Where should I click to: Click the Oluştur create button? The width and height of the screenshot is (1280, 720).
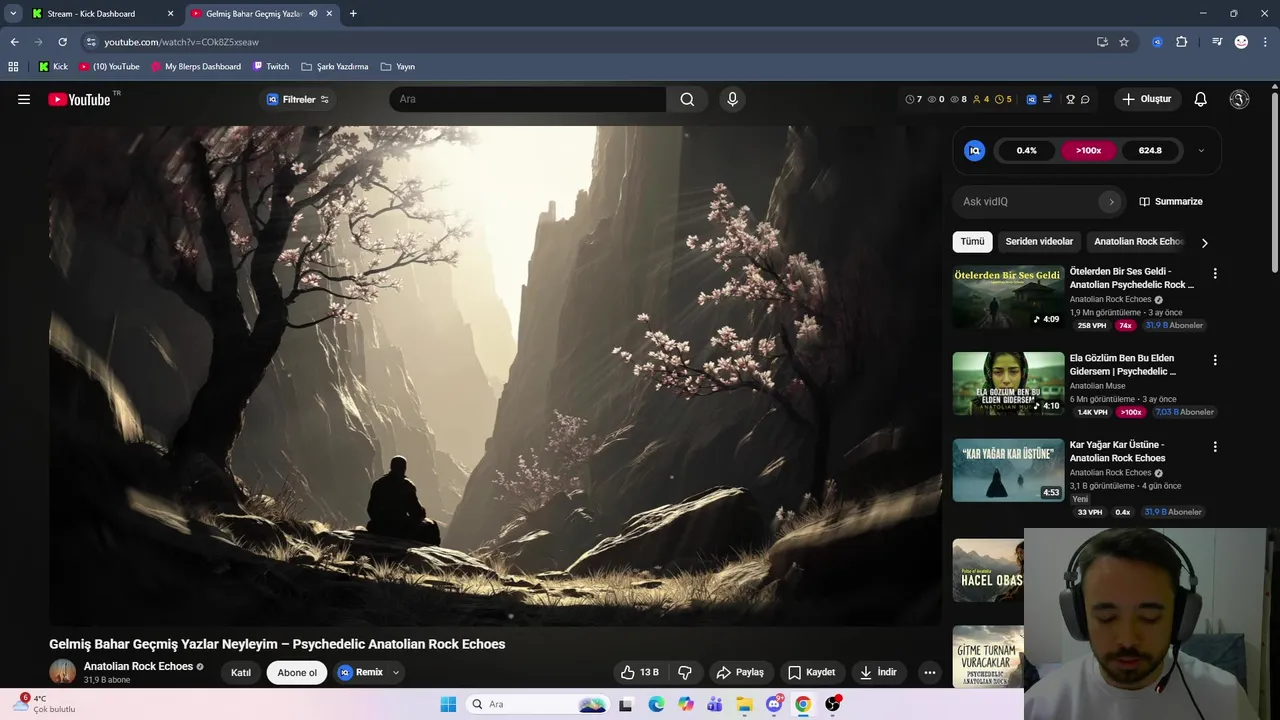(1147, 99)
